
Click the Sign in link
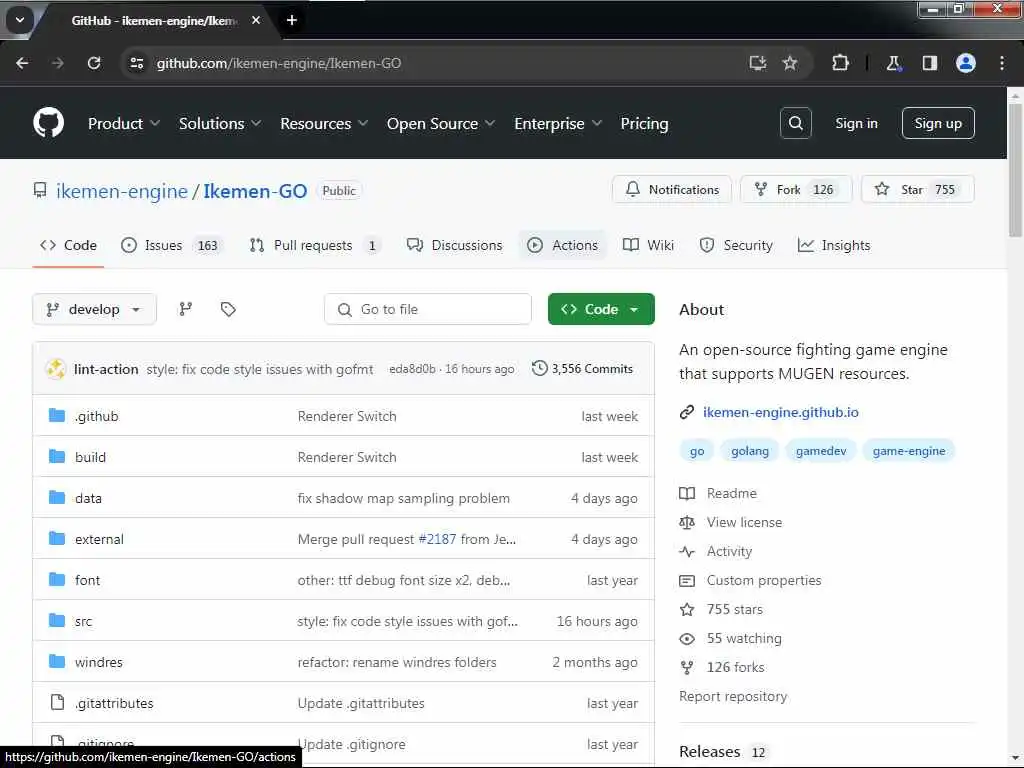tap(856, 123)
